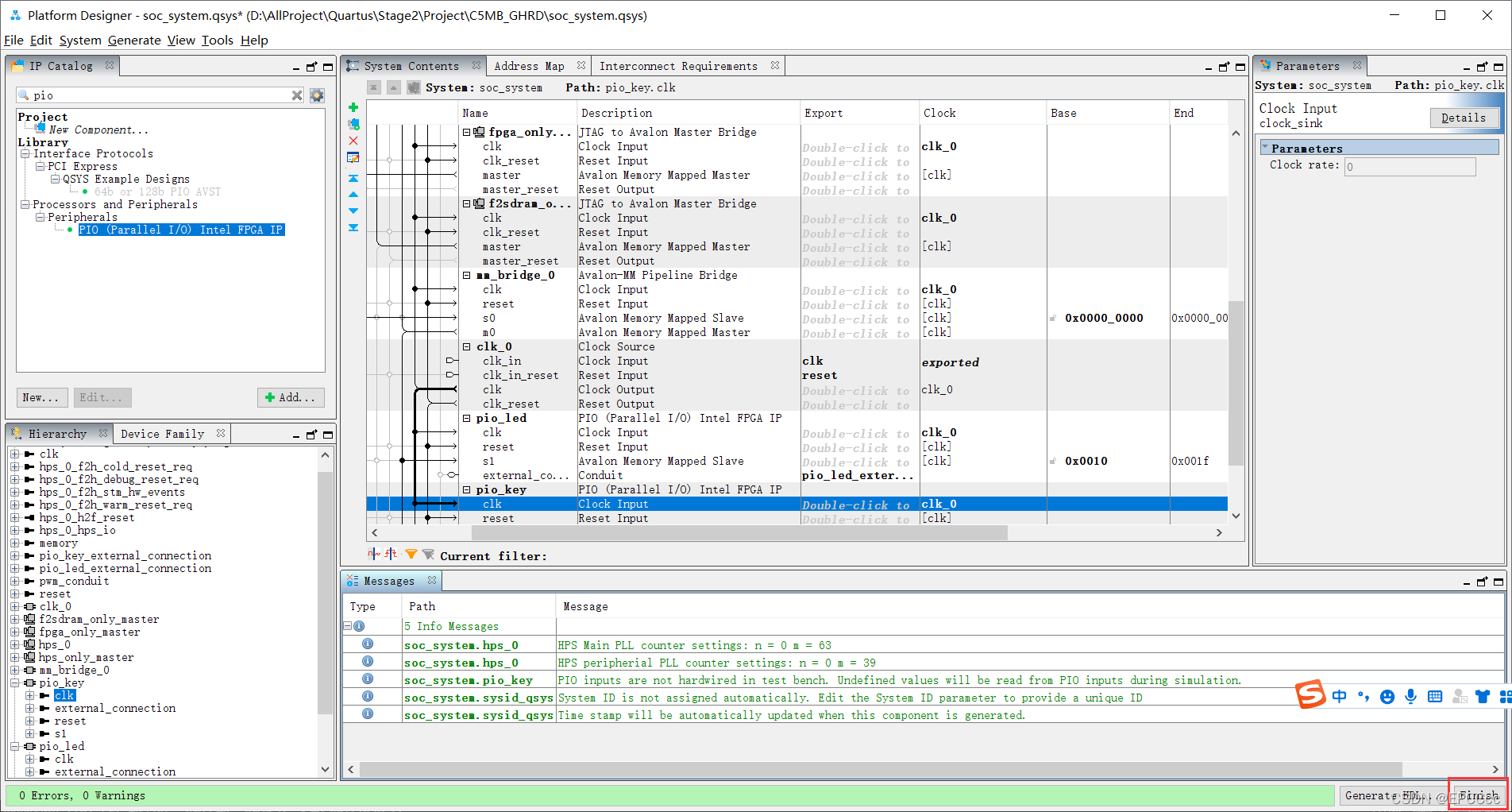1512x812 pixels.
Task: Select pio_led_external_connection in Hierarchy
Action: point(125,568)
